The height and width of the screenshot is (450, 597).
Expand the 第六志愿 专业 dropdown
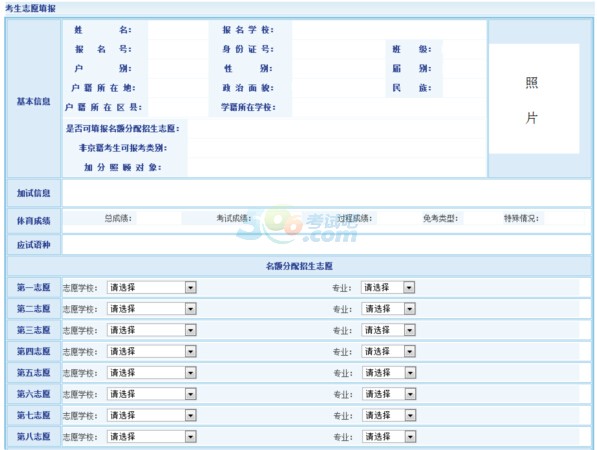pos(388,394)
